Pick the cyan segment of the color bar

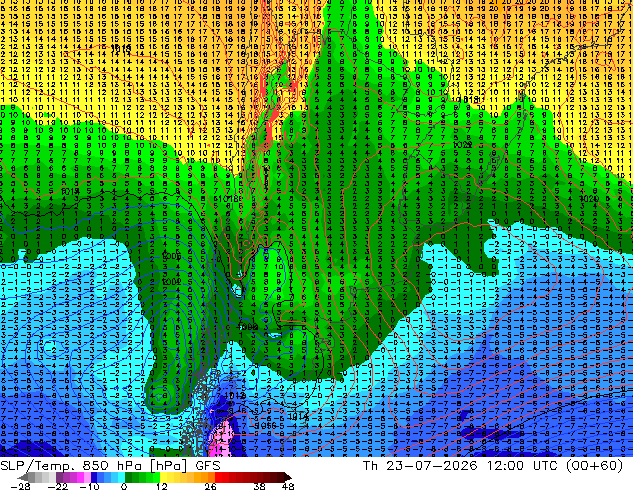coord(121,477)
